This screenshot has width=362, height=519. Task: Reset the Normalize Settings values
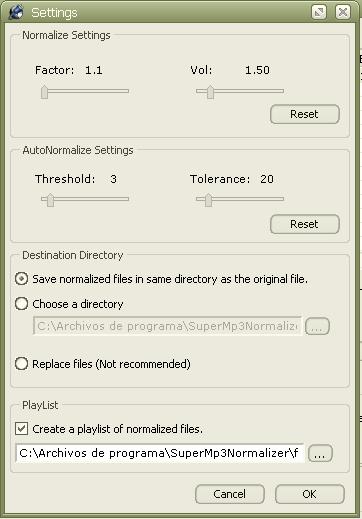[305, 114]
